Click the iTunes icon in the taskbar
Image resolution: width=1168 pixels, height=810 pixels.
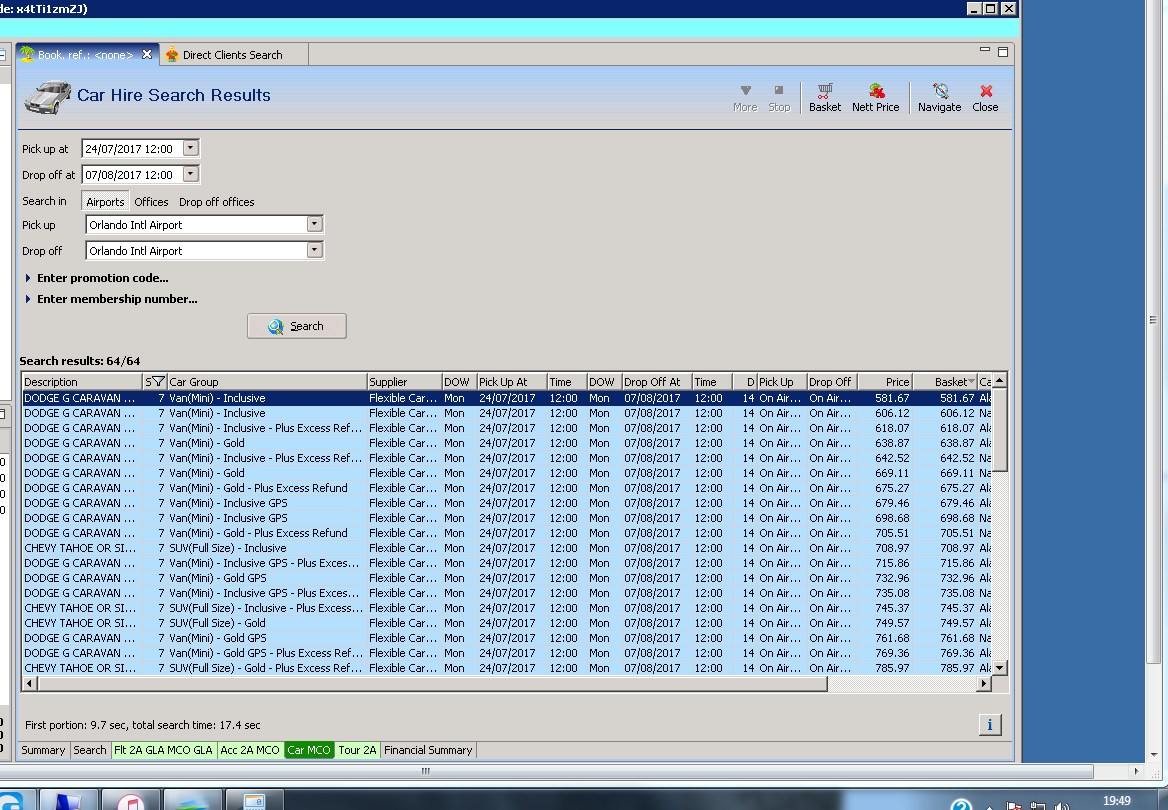[x=131, y=801]
